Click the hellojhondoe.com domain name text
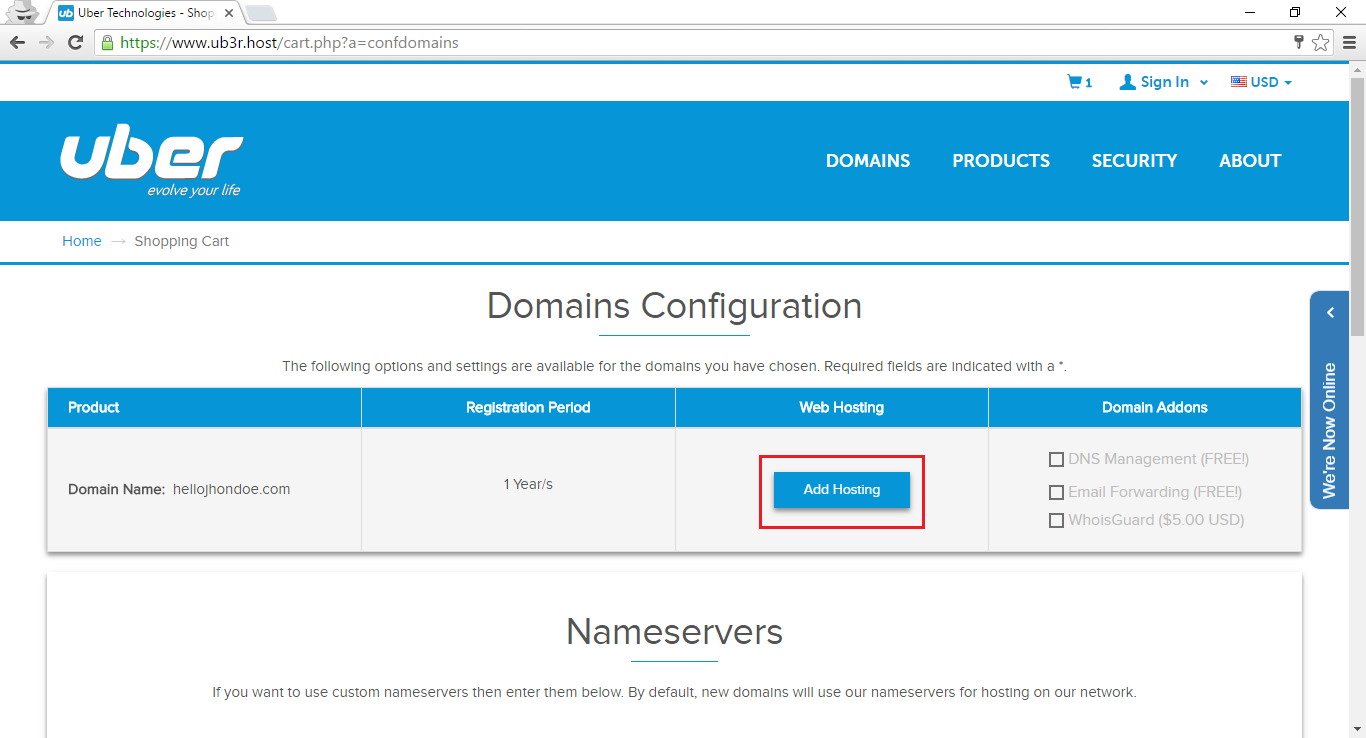The image size is (1366, 738). coord(232,490)
